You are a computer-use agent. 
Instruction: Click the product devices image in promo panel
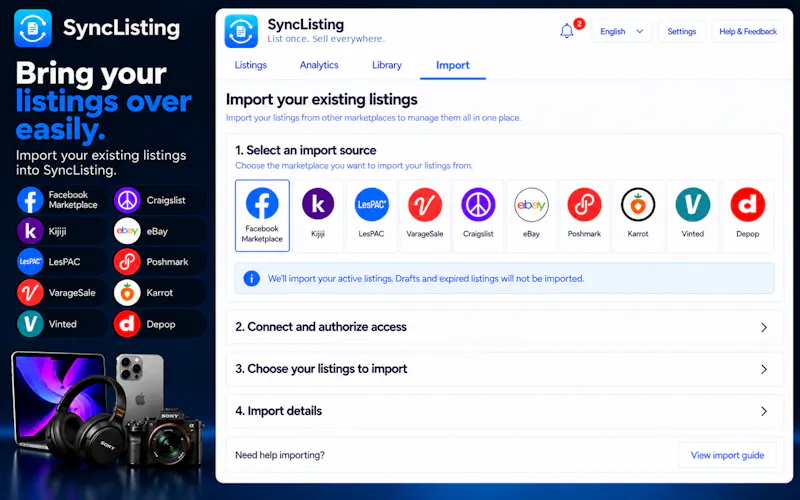coord(107,408)
